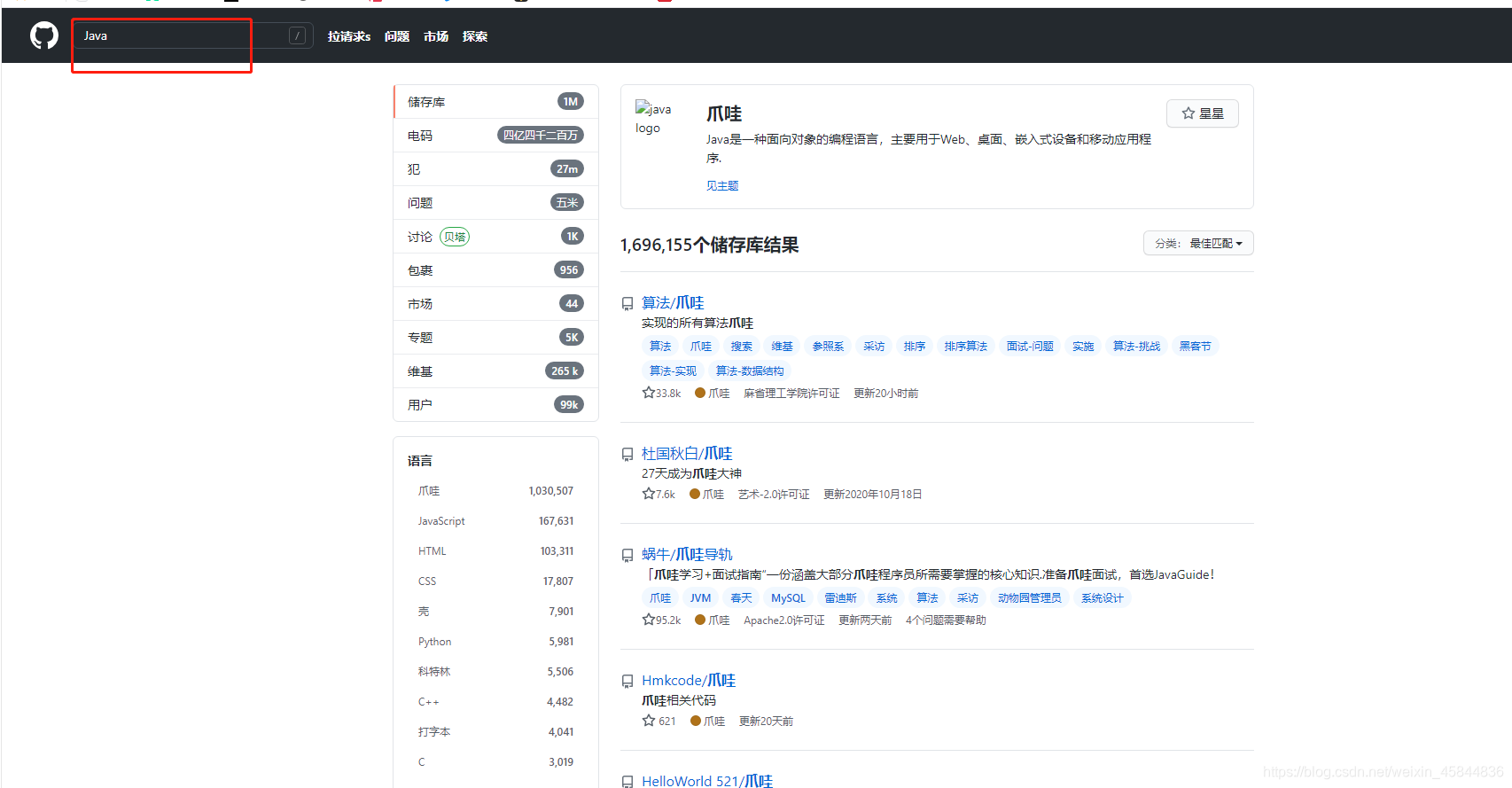Open 问题 in the top navigation
This screenshot has width=1512, height=788.
(397, 36)
